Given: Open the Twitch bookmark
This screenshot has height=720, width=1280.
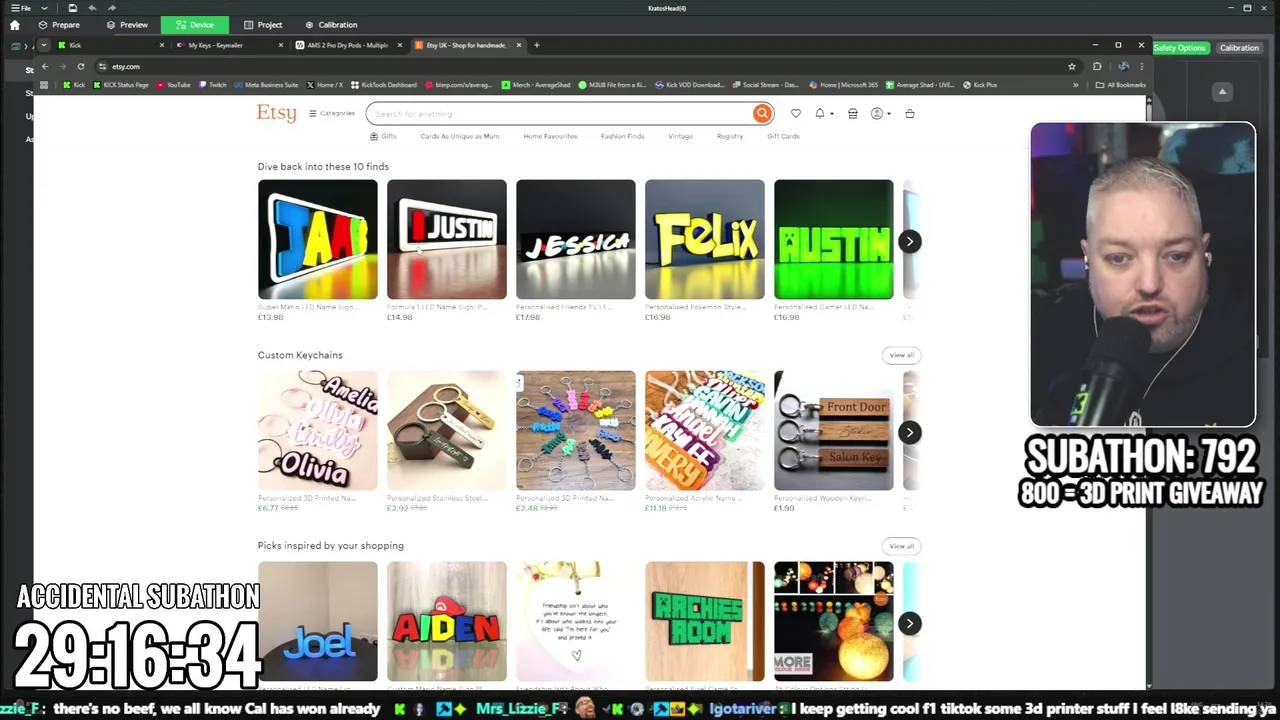Looking at the screenshot, I should [x=212, y=85].
